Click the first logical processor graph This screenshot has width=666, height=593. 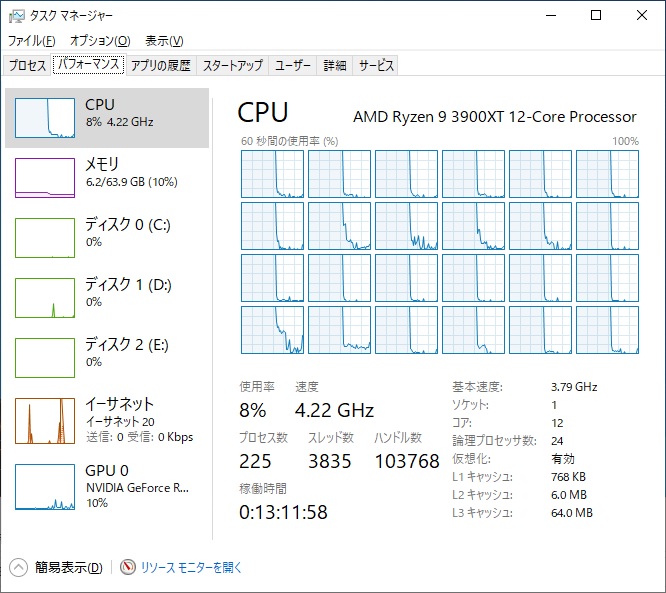point(272,174)
